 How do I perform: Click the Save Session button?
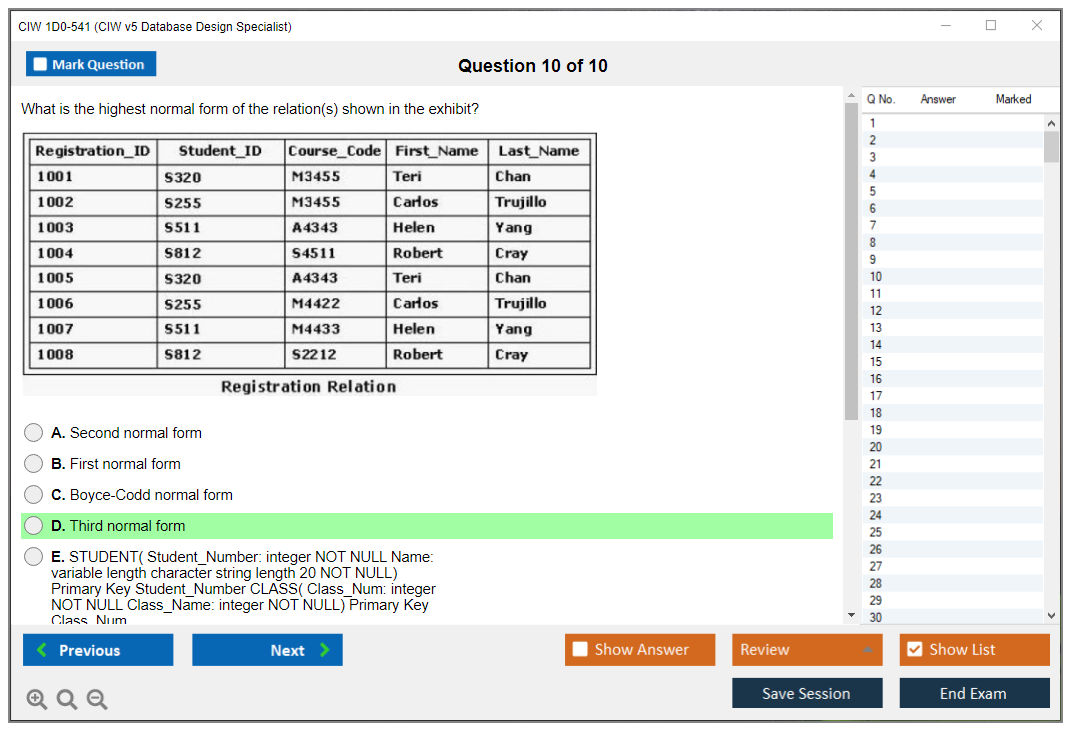tap(807, 694)
